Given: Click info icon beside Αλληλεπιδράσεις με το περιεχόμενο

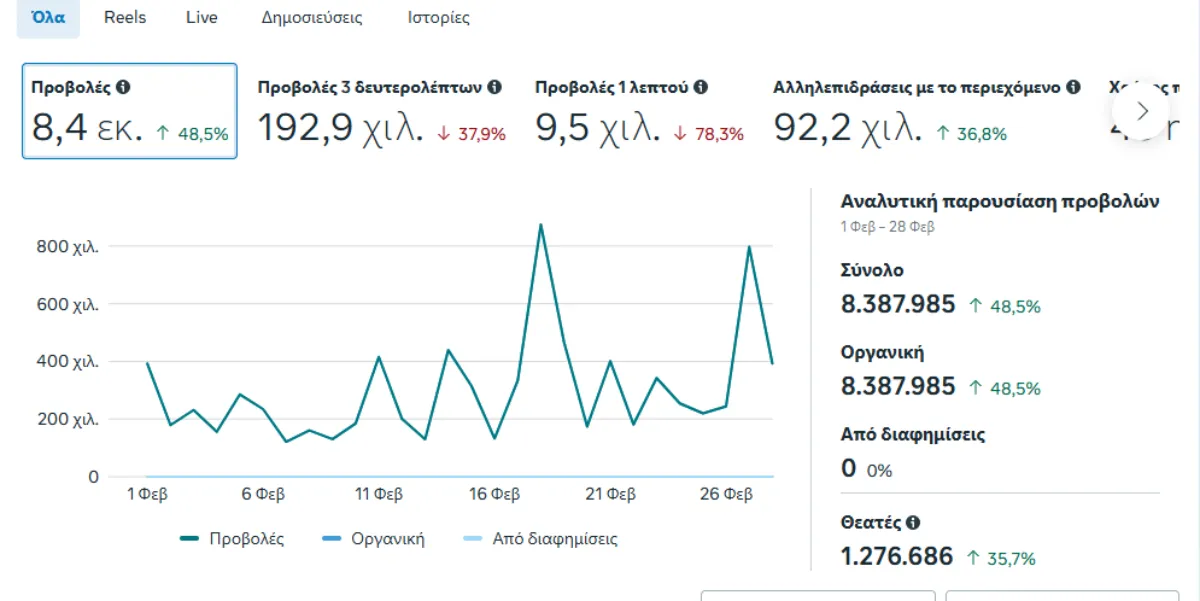Looking at the screenshot, I should [x=1073, y=88].
